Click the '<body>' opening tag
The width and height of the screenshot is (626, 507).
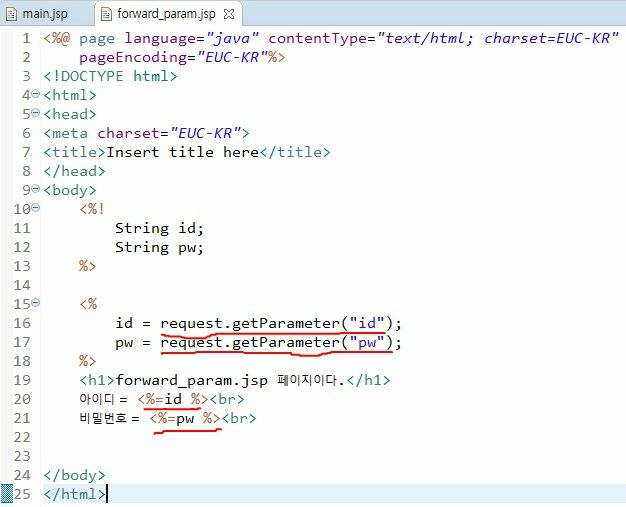pos(70,190)
